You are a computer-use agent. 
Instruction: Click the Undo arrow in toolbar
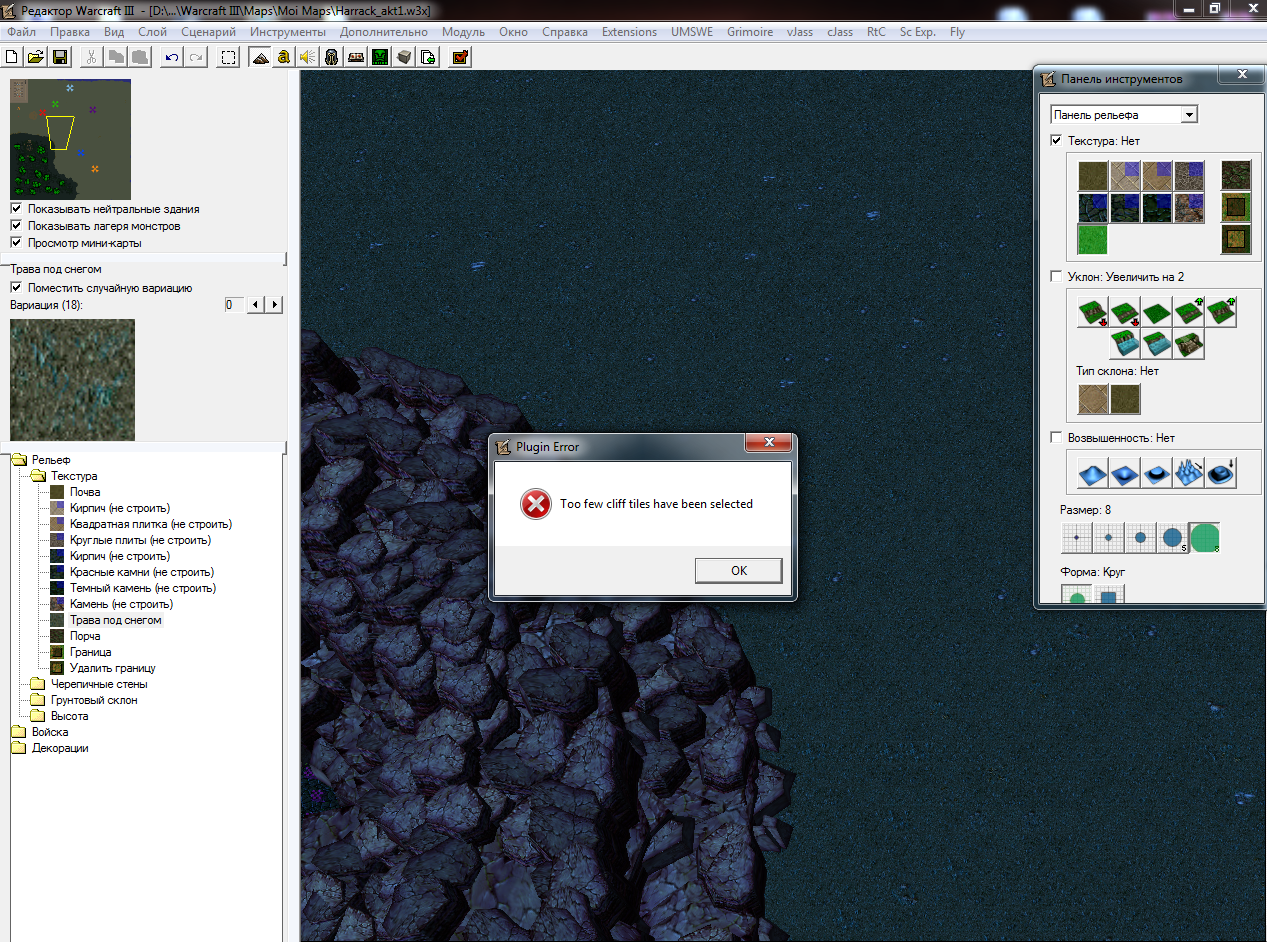tap(172, 57)
